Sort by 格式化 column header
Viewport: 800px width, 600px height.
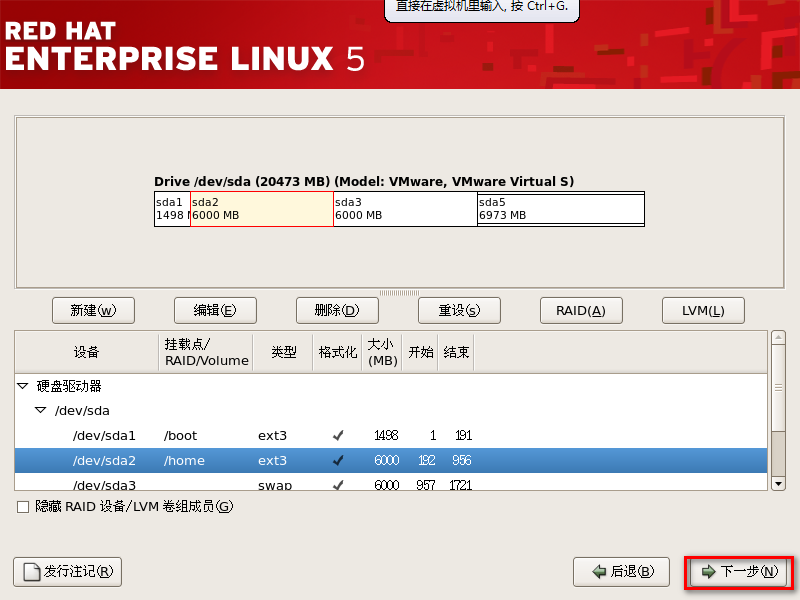pos(337,352)
